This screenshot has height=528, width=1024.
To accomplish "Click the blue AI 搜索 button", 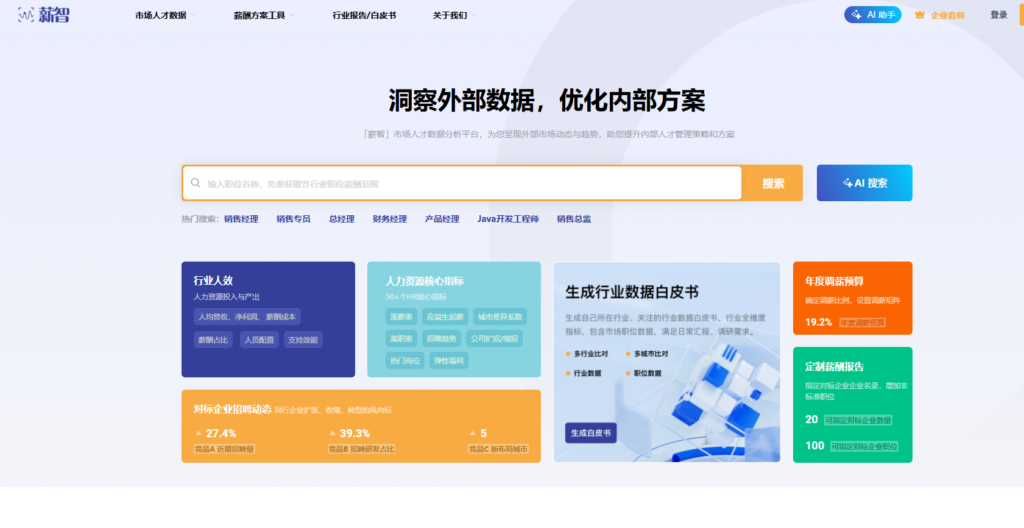I will coord(864,183).
